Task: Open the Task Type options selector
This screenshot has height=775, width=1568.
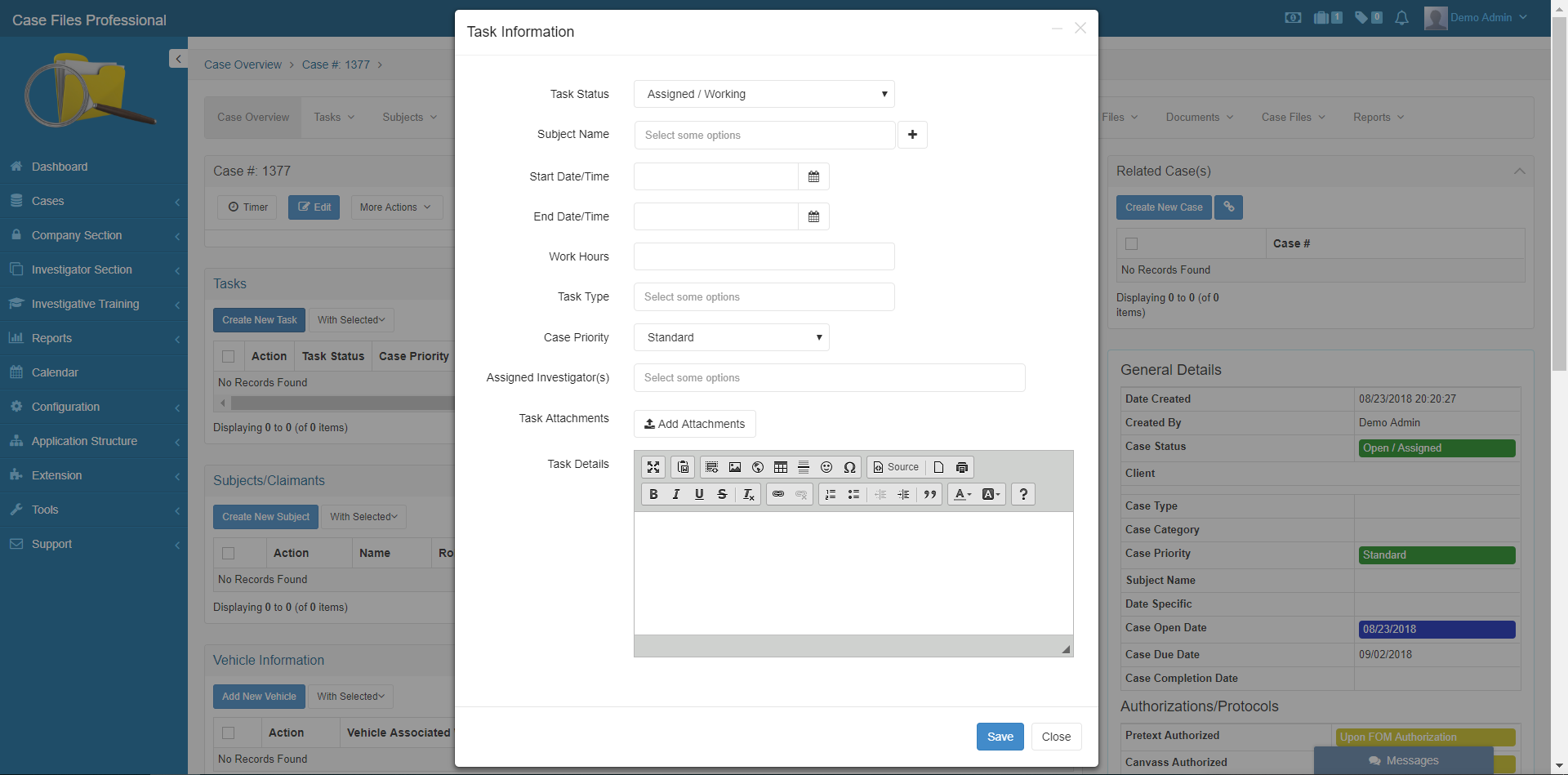Action: (764, 297)
